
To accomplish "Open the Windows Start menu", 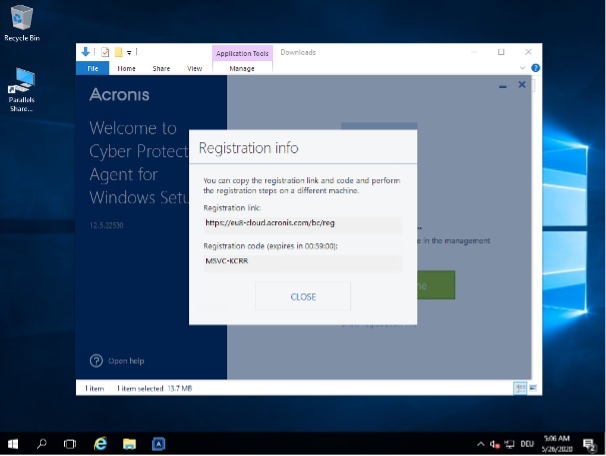I will tap(13, 444).
